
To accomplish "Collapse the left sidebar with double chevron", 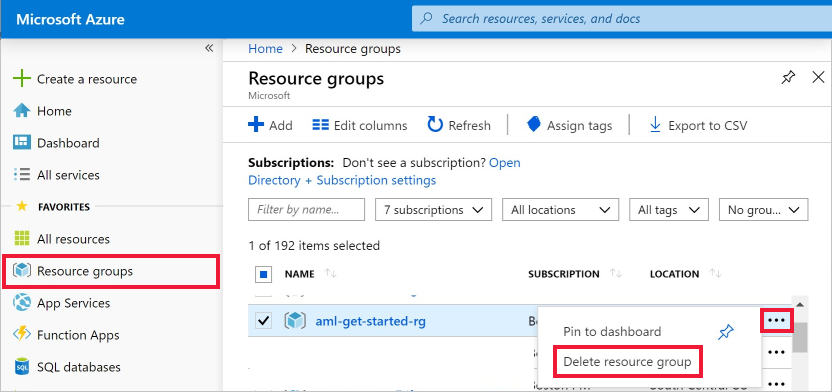I will 209,48.
